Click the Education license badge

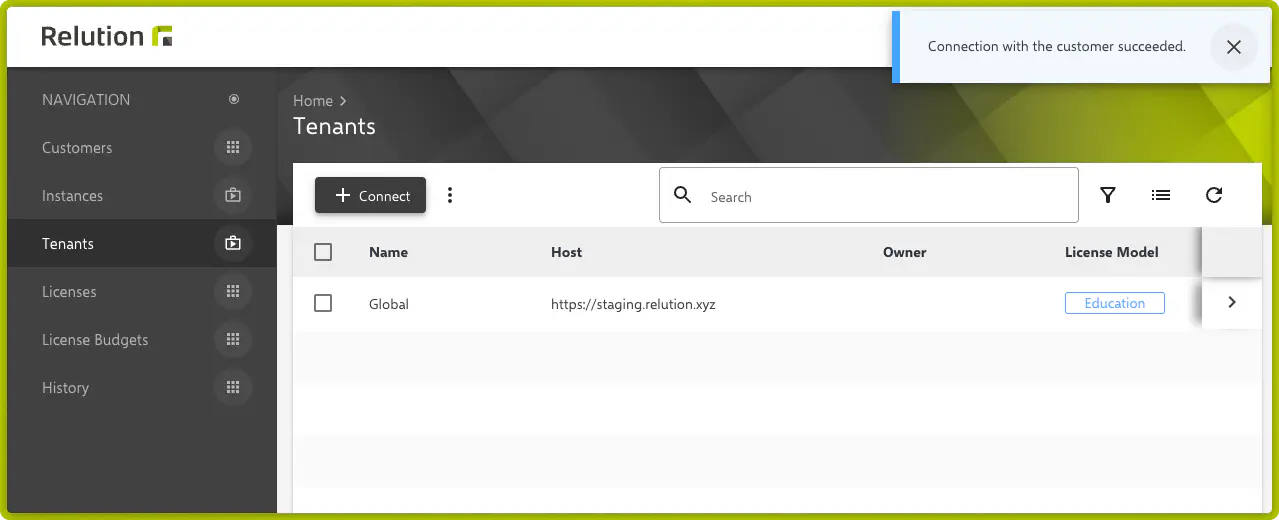[1115, 303]
